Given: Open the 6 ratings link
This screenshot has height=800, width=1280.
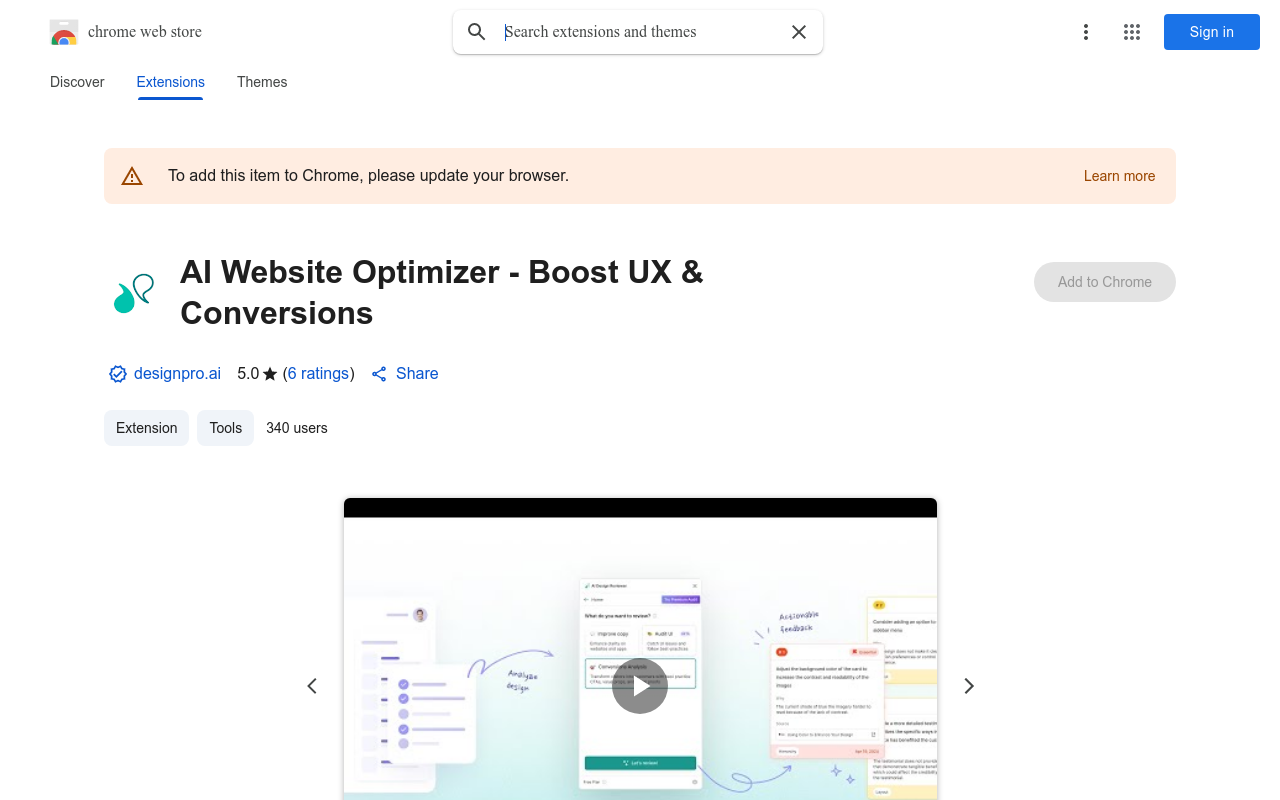Looking at the screenshot, I should [319, 373].
